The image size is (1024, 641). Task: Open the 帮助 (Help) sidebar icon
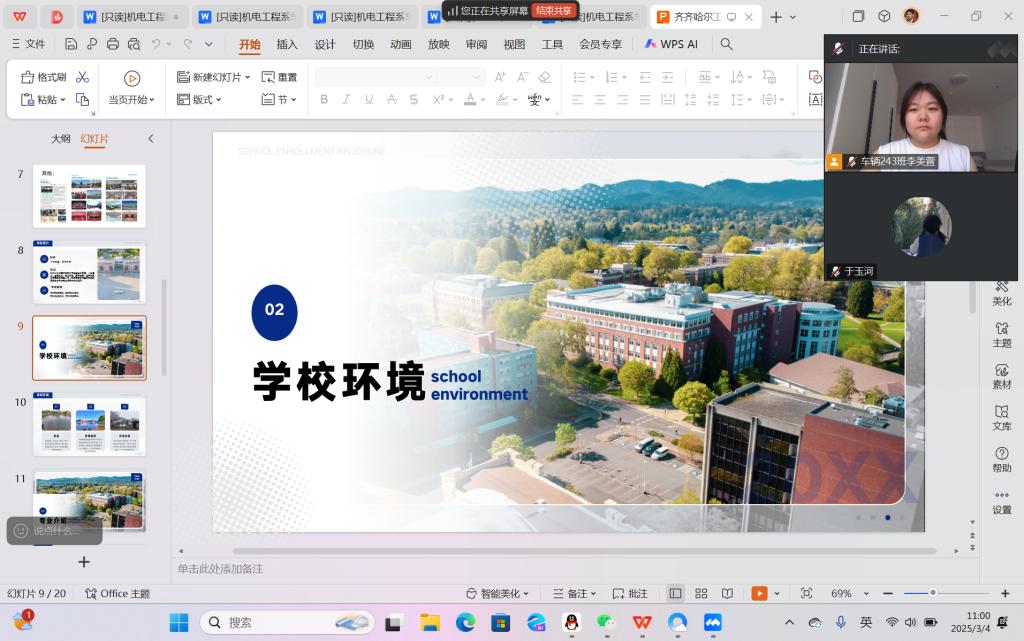pyautogui.click(x=1001, y=460)
